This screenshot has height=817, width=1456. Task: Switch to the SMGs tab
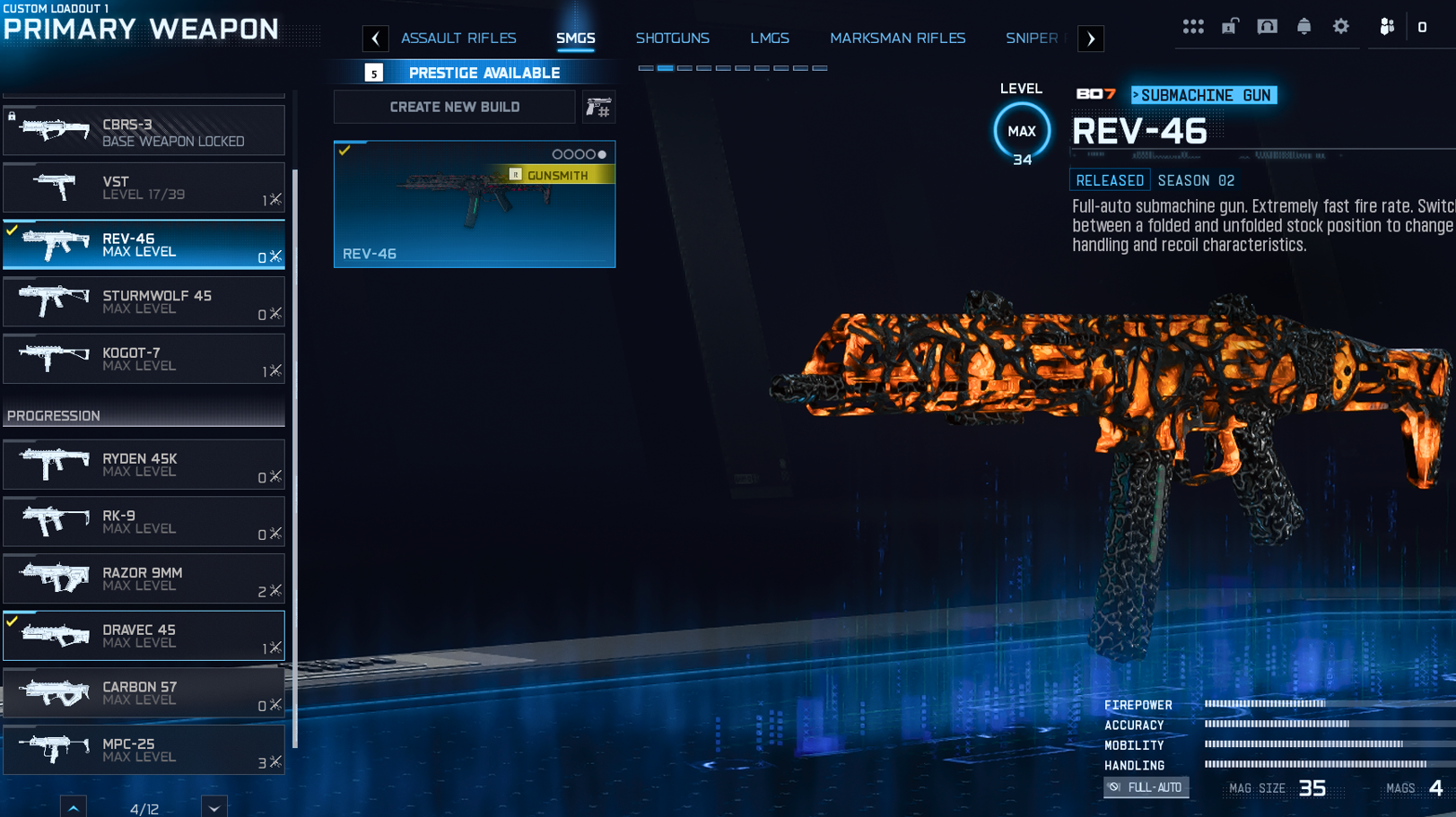[x=576, y=39]
